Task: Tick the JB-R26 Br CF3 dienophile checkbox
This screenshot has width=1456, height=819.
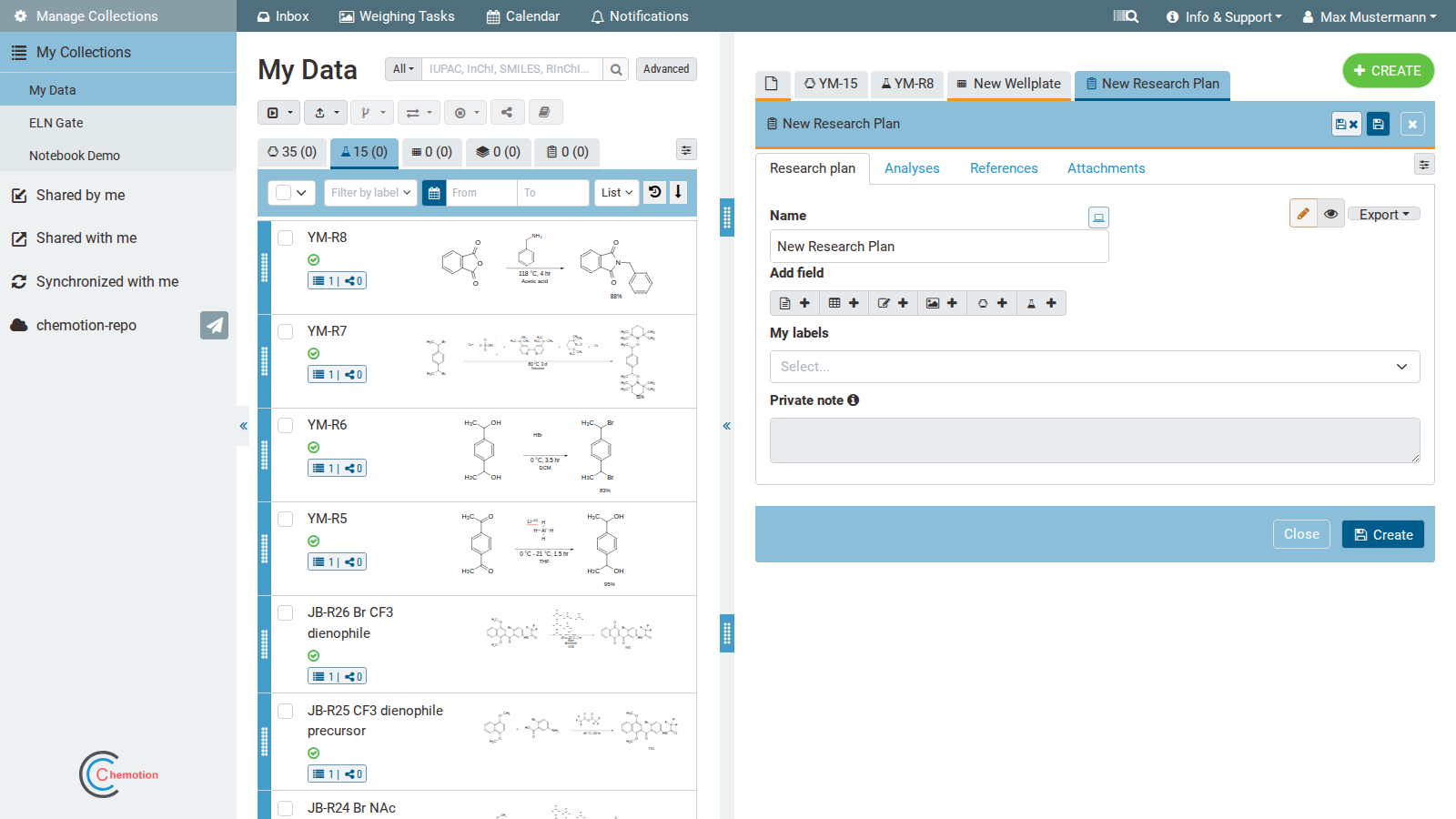Action: (x=286, y=612)
